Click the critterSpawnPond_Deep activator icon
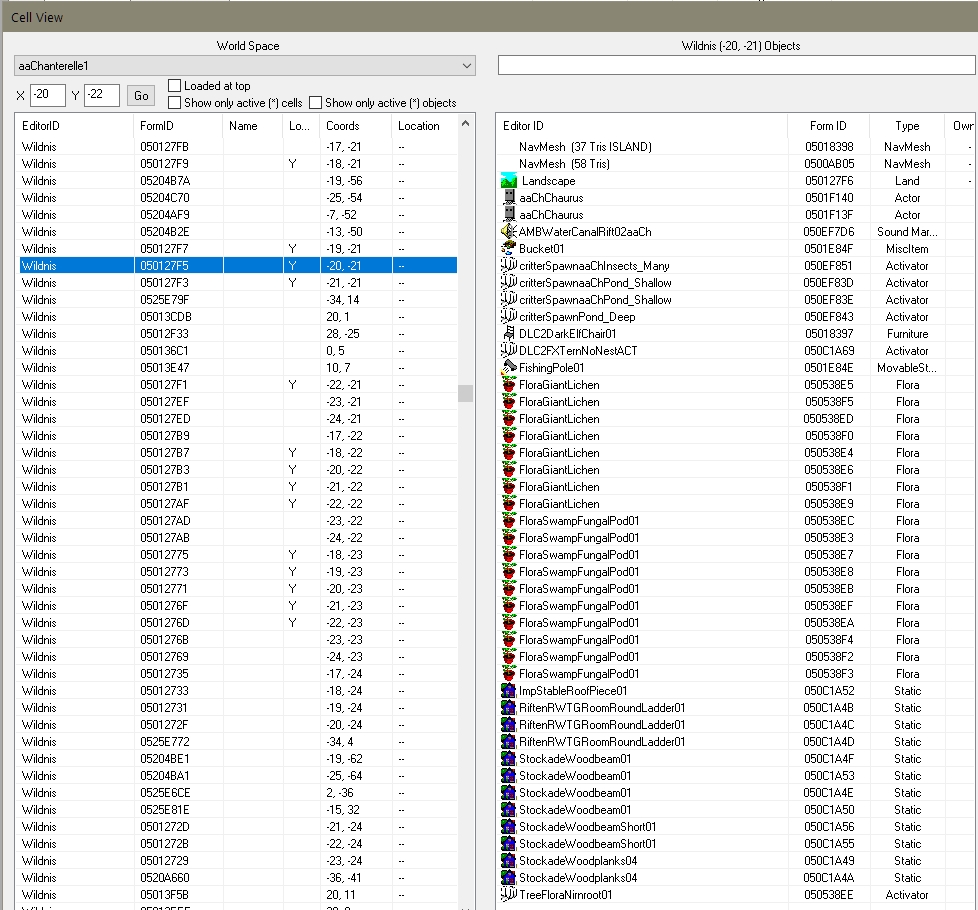The width and height of the screenshot is (978, 910). [x=509, y=317]
